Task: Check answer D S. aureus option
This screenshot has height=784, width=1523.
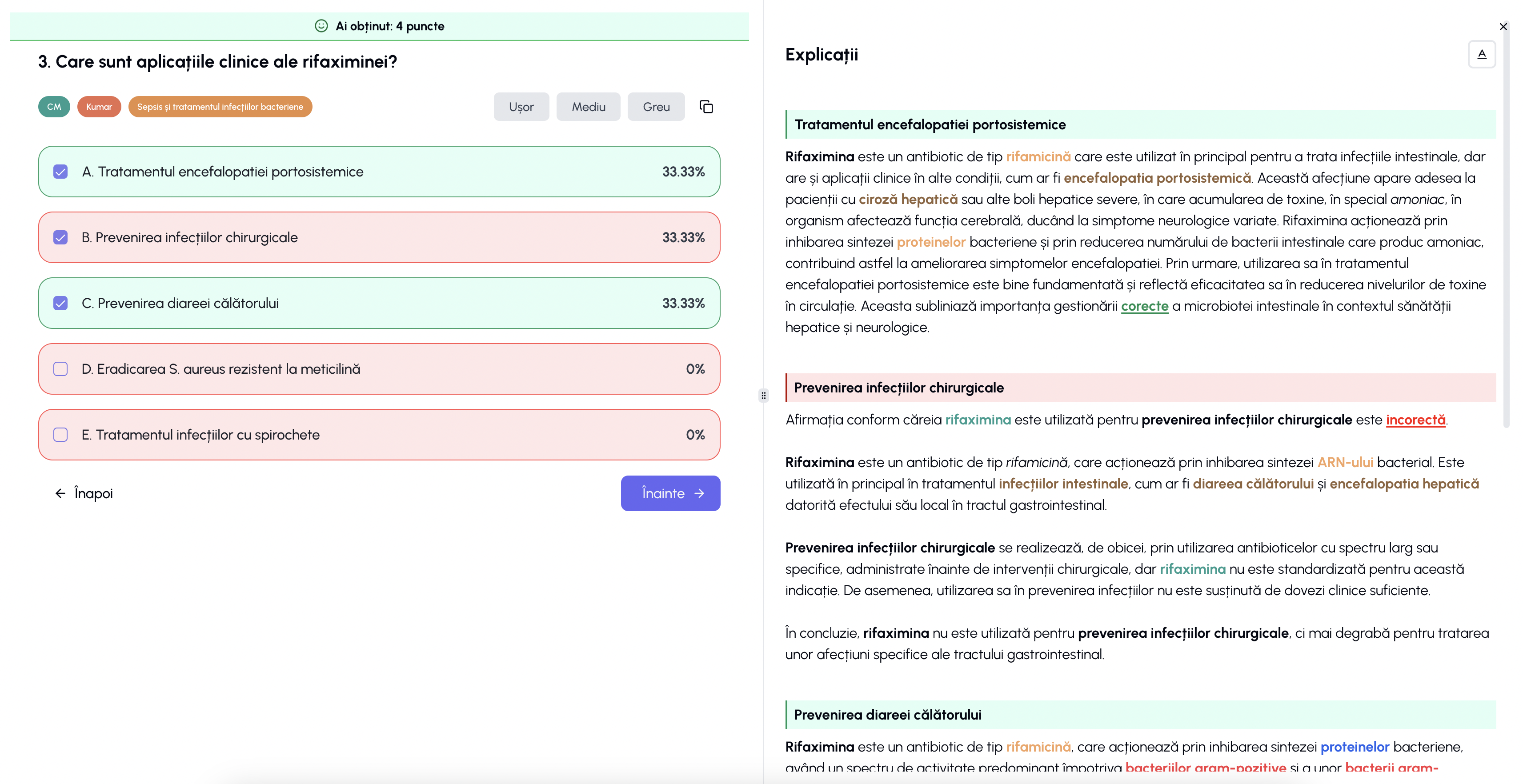Action: (x=60, y=369)
